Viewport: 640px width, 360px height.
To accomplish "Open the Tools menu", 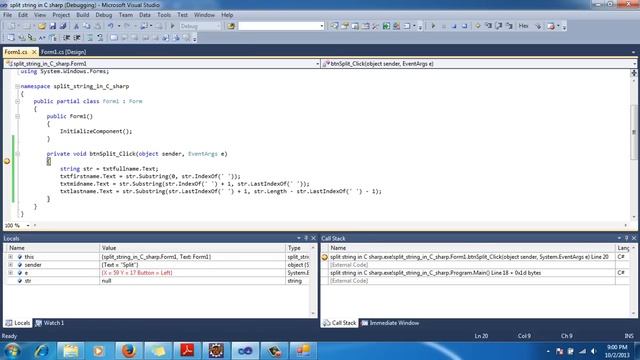I will 164,15.
